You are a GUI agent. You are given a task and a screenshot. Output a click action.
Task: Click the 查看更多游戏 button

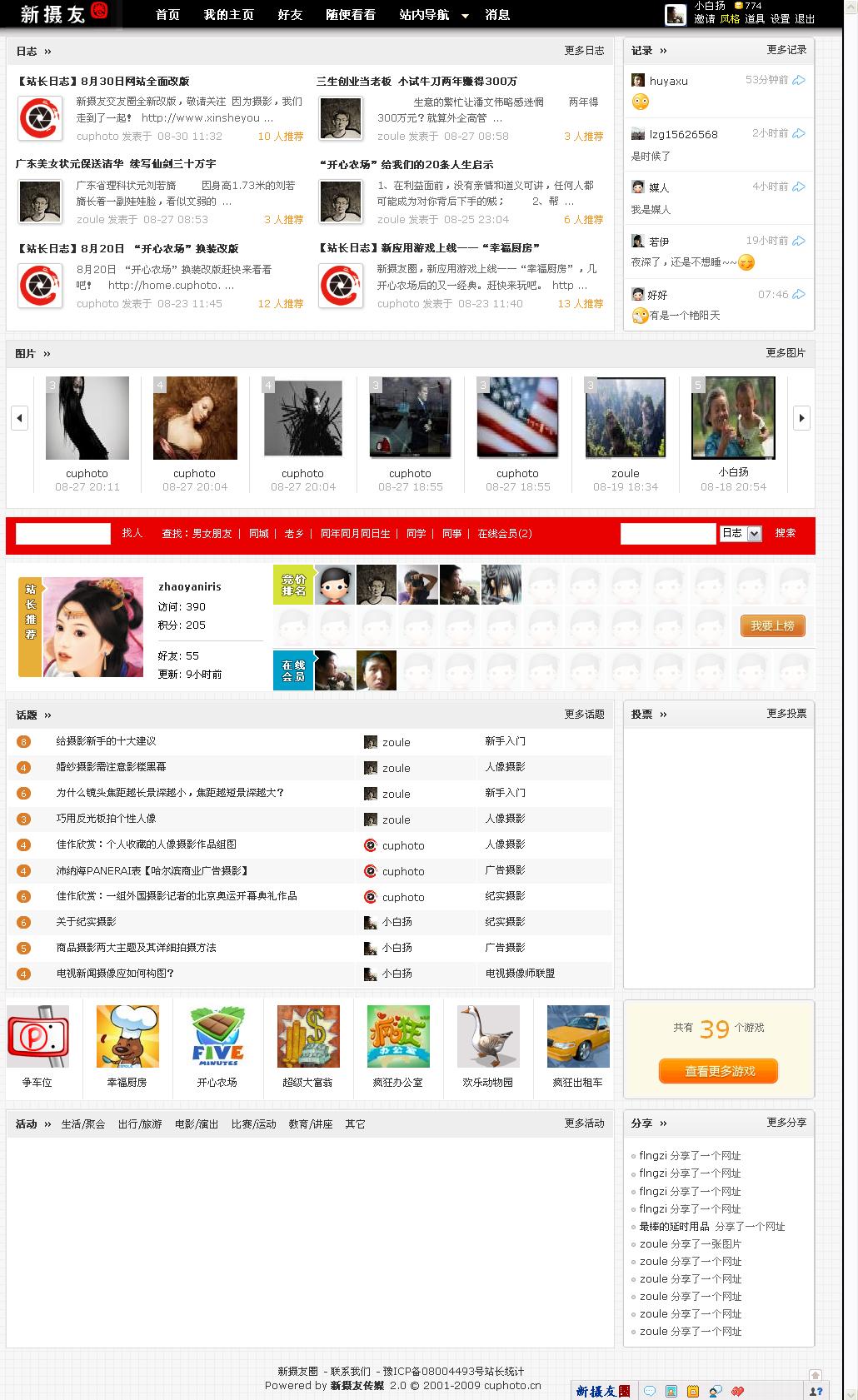[718, 1071]
